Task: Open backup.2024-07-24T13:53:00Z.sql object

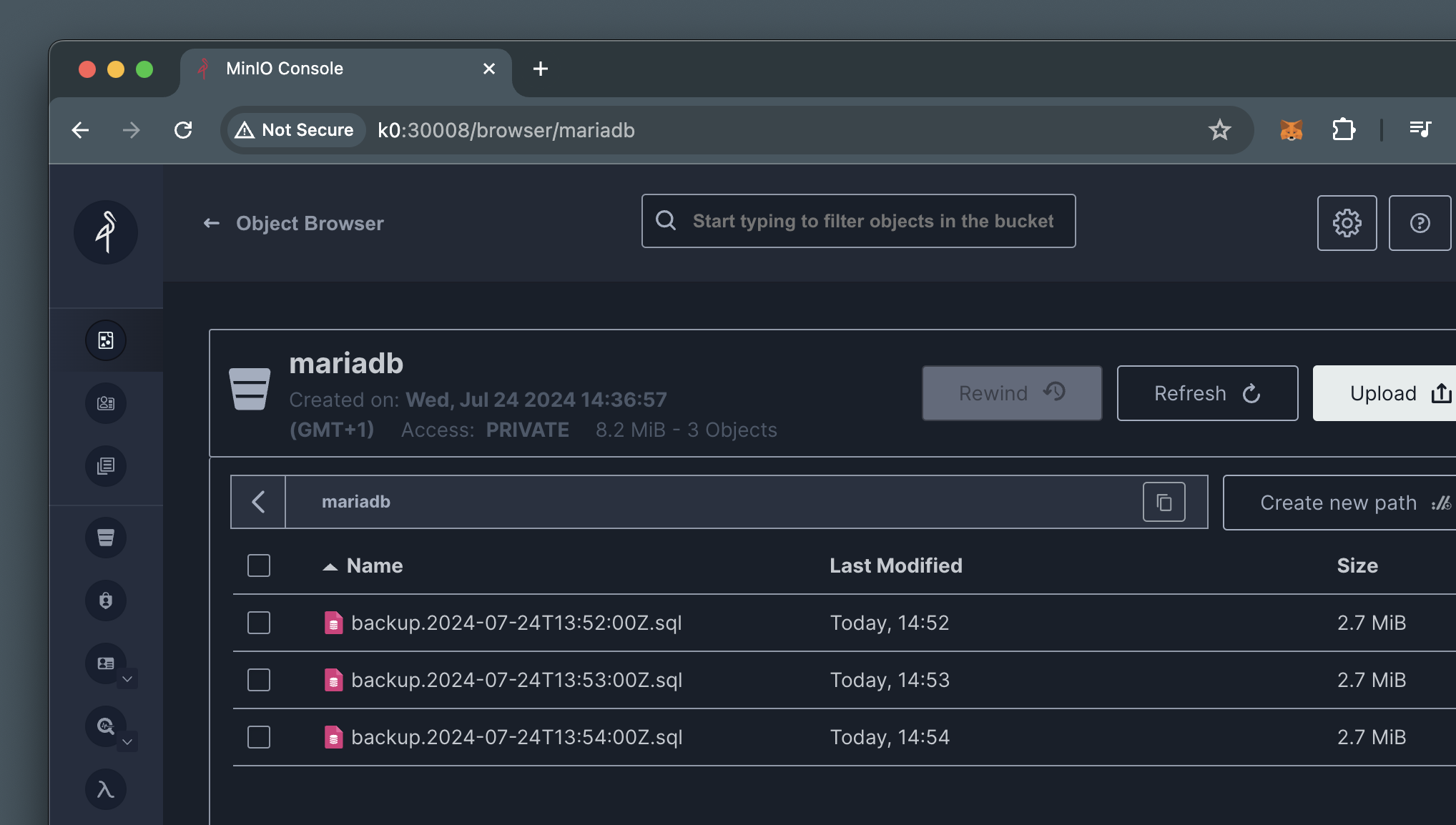Action: coord(516,680)
